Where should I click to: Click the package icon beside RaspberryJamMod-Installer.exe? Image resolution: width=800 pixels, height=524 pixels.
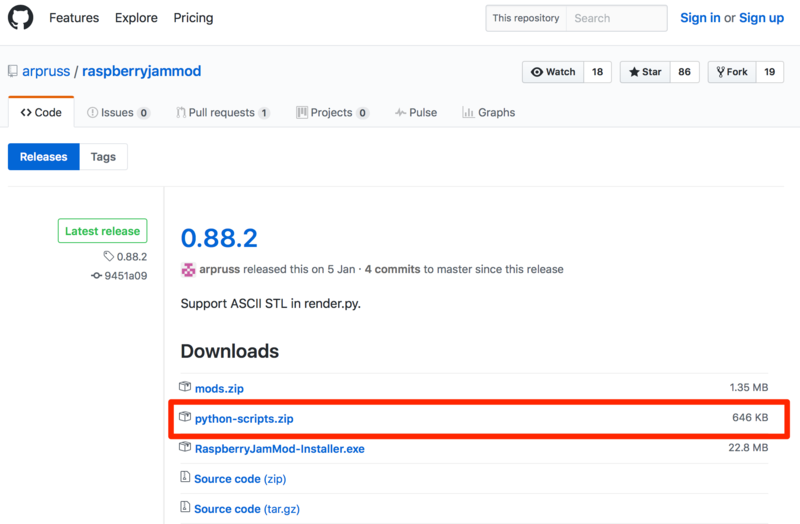(185, 447)
